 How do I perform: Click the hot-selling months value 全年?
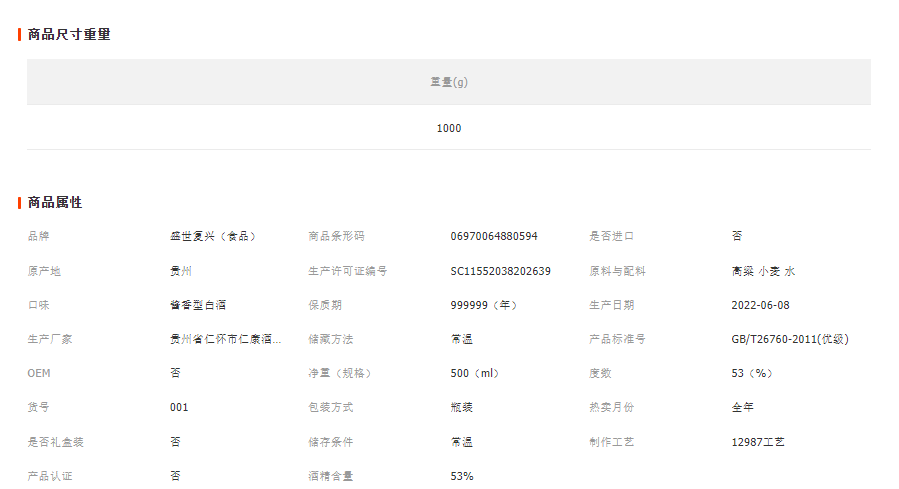(743, 408)
